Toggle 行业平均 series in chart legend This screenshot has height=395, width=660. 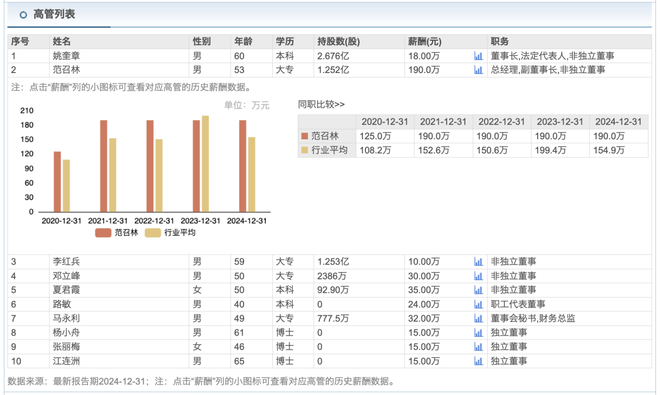click(x=170, y=233)
